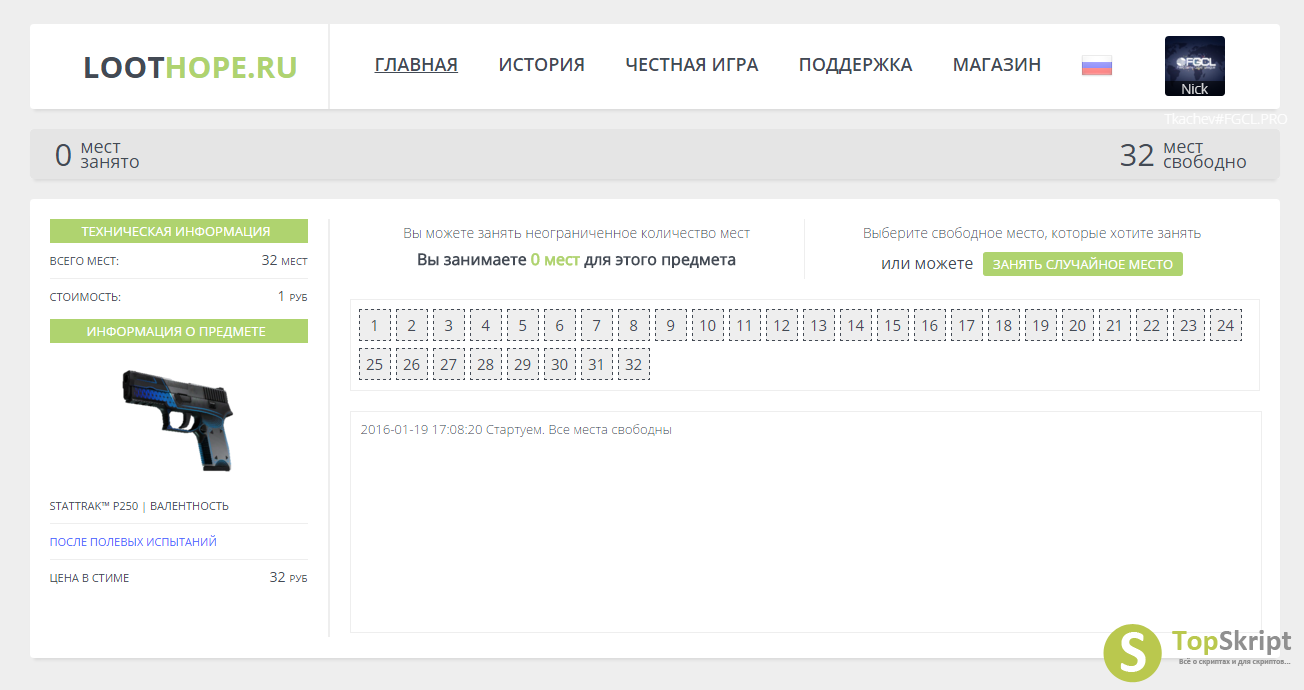Click the СТОИМОСТЬ row
The height and width of the screenshot is (690, 1304).
pos(179,297)
